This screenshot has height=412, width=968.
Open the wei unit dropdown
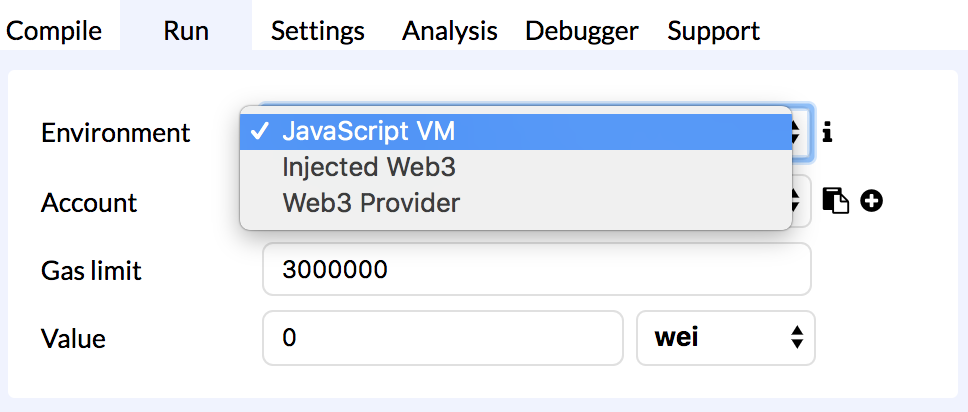(726, 338)
